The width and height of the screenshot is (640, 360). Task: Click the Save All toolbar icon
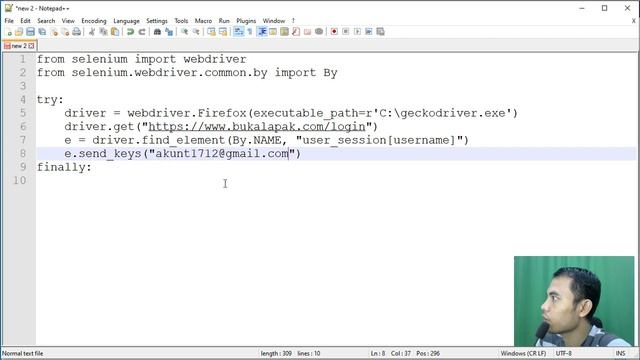click(x=42, y=32)
